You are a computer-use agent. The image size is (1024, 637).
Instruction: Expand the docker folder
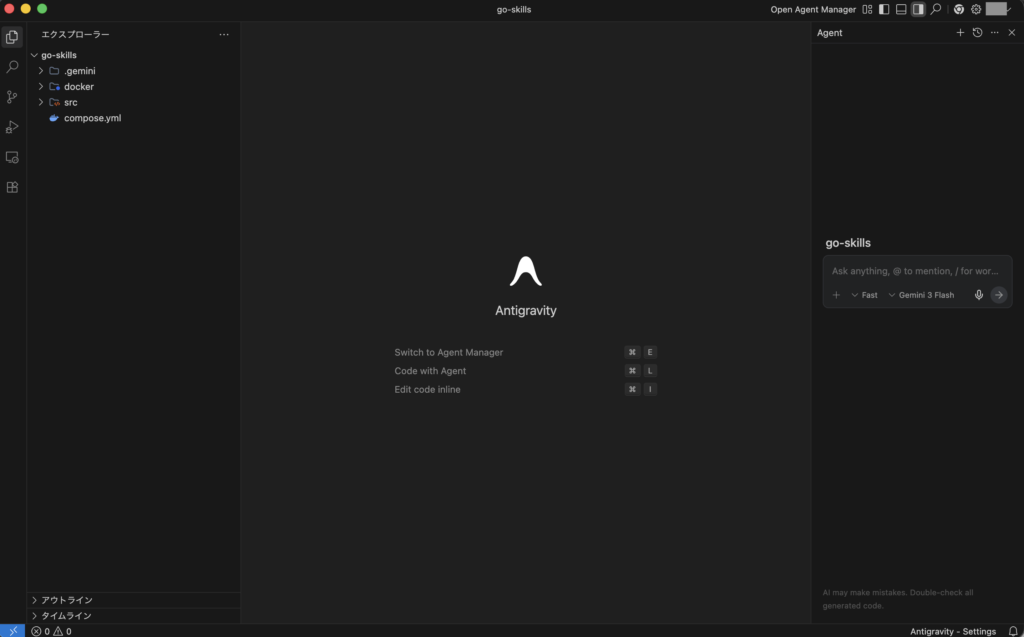pos(78,87)
